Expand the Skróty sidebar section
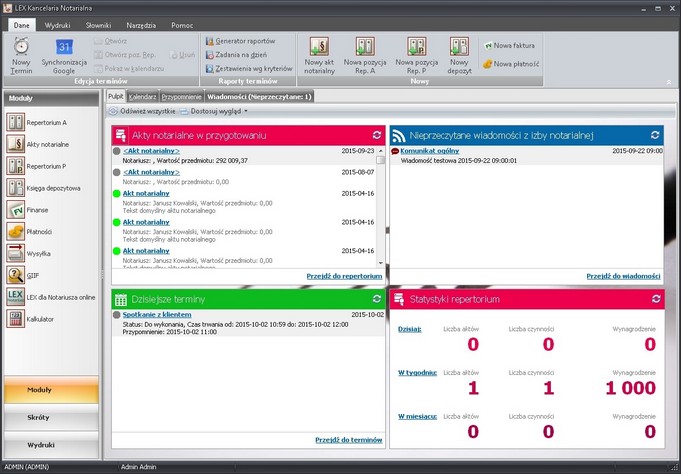Viewport: 681px width, 474px height. pos(51,417)
